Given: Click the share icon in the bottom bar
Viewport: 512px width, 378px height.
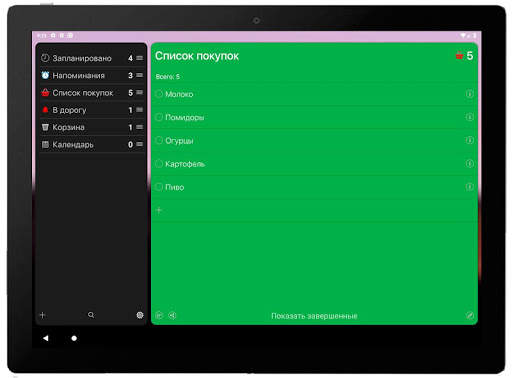Looking at the screenshot, I should click(x=172, y=315).
